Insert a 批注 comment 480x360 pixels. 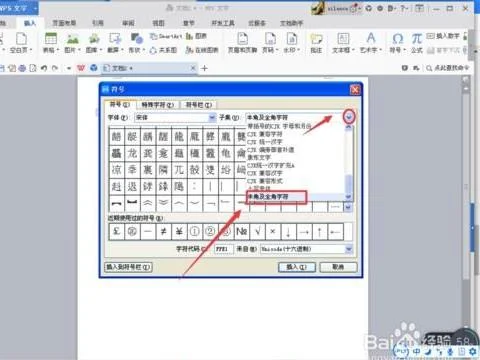[316, 43]
